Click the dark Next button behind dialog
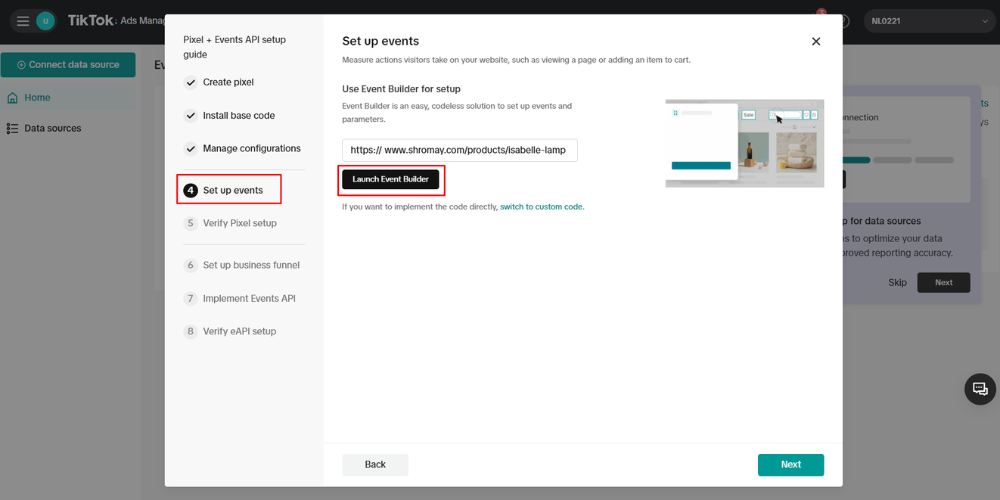 point(943,283)
